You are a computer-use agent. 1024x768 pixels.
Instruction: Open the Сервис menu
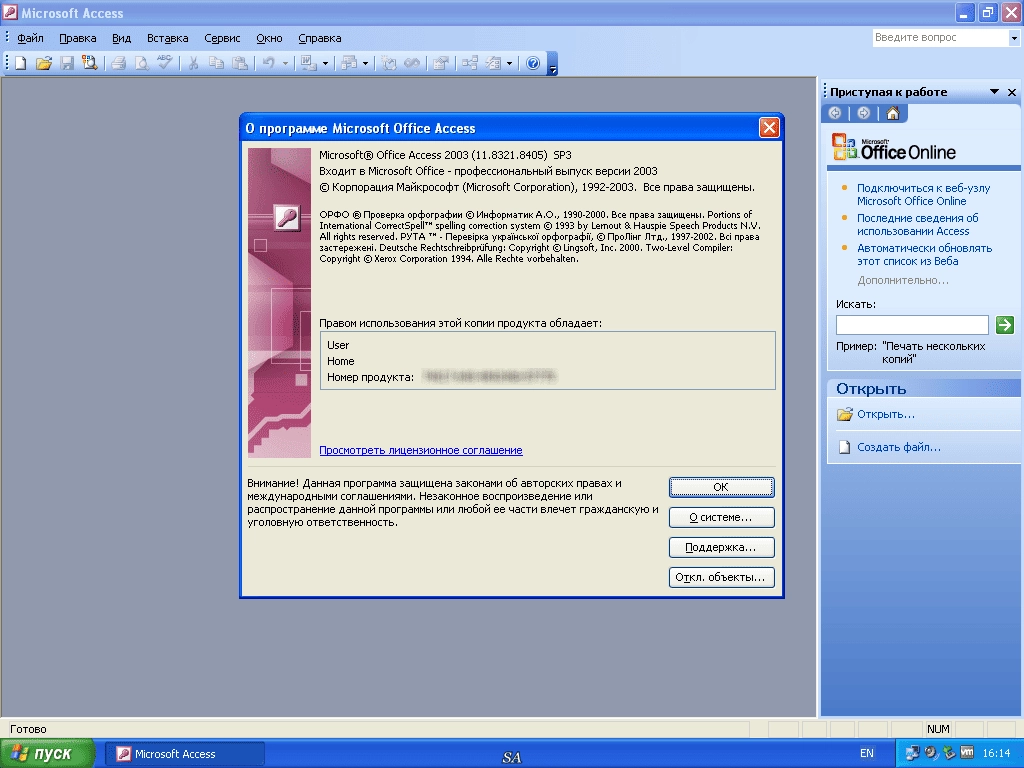[222, 38]
